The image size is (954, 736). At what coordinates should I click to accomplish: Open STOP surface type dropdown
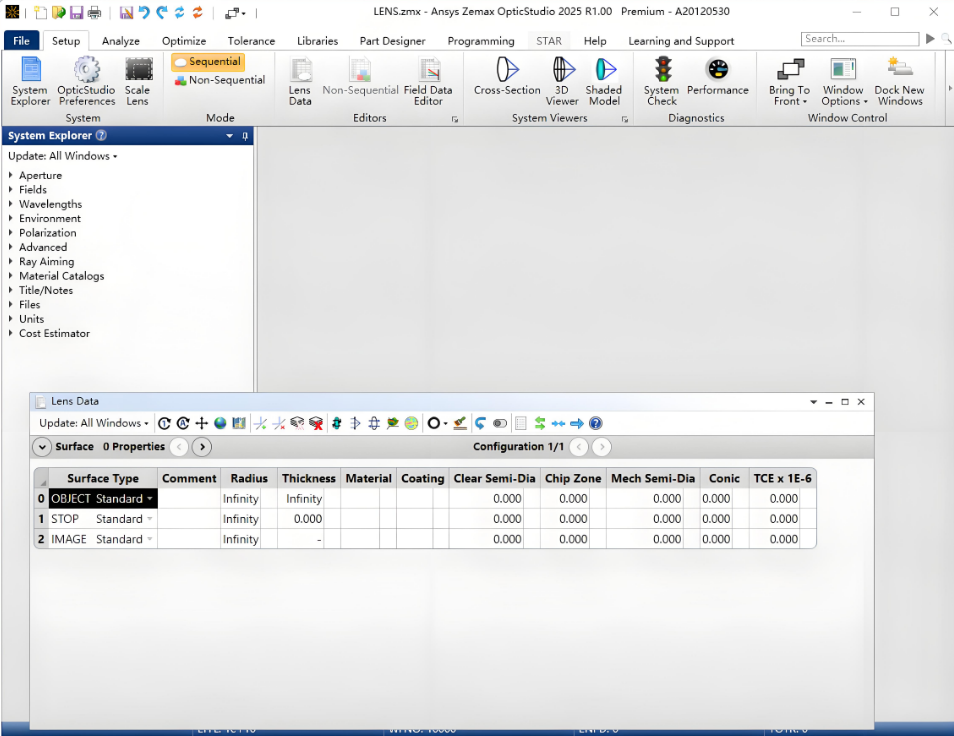(x=150, y=519)
